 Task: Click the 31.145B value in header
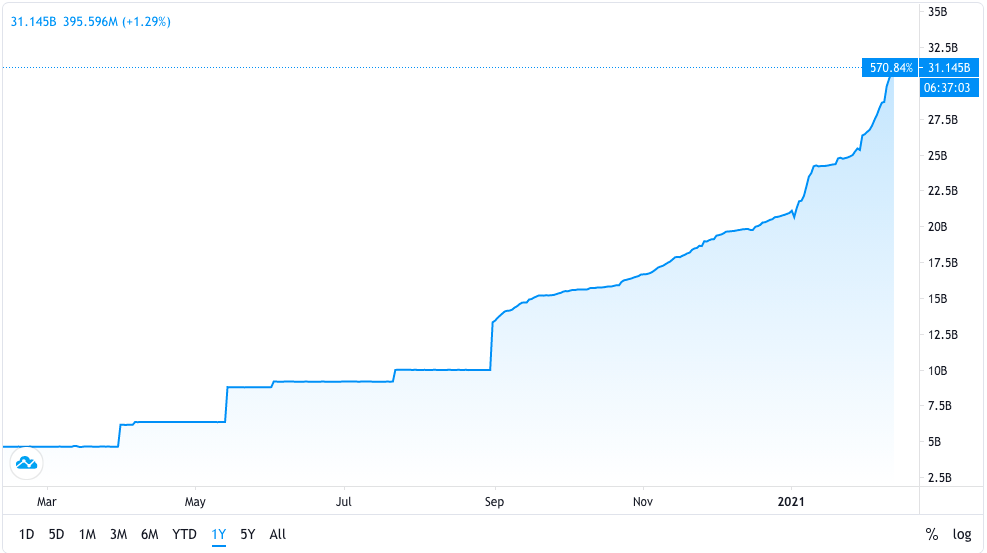(33, 21)
